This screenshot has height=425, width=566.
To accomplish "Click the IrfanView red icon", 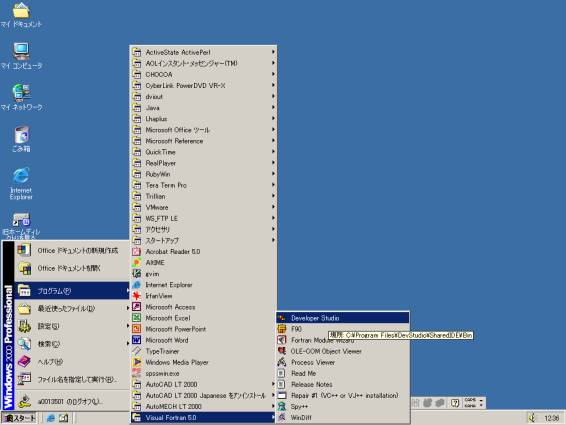I will (136, 296).
